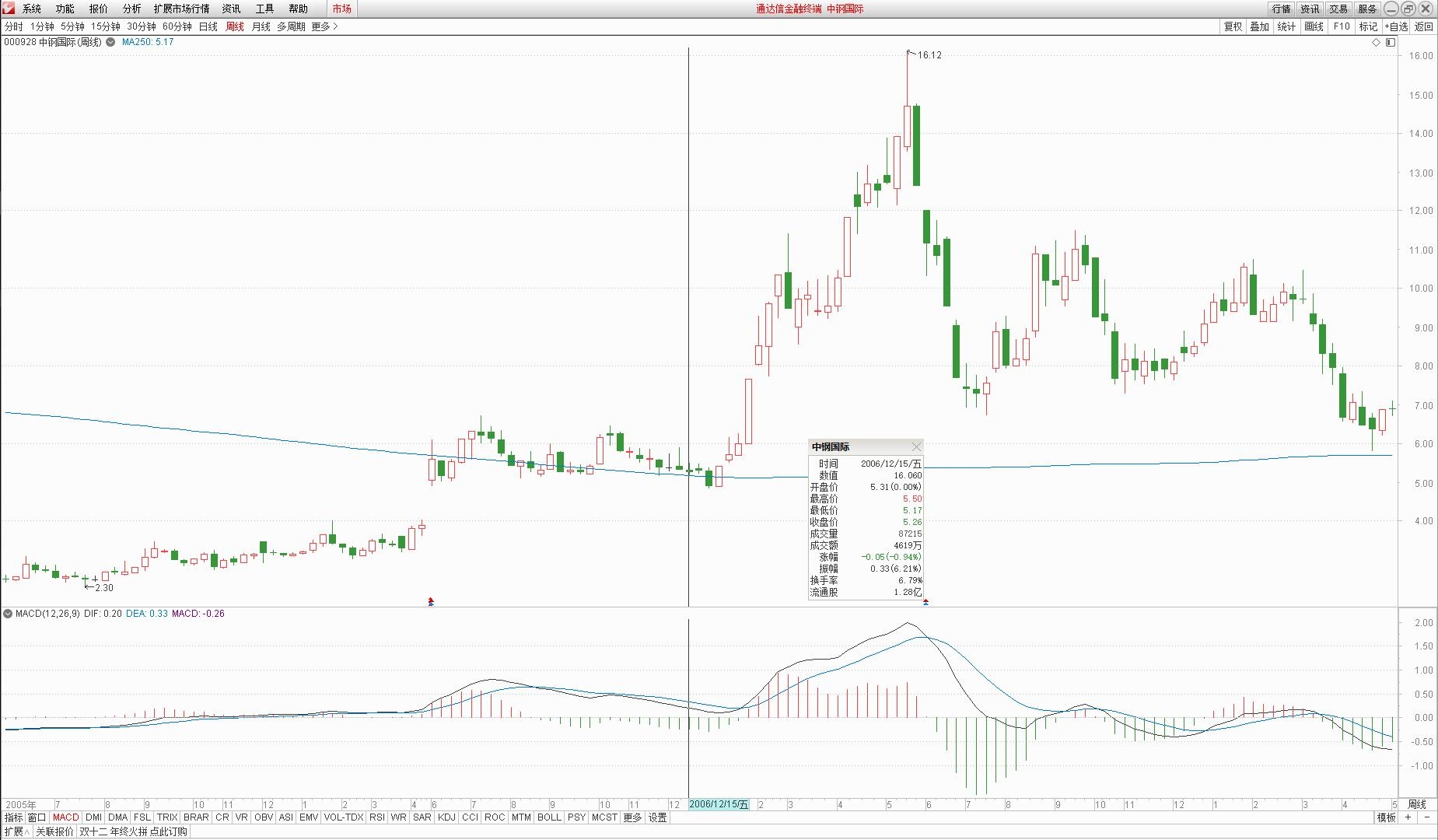Click the restore window icon

point(1408,9)
